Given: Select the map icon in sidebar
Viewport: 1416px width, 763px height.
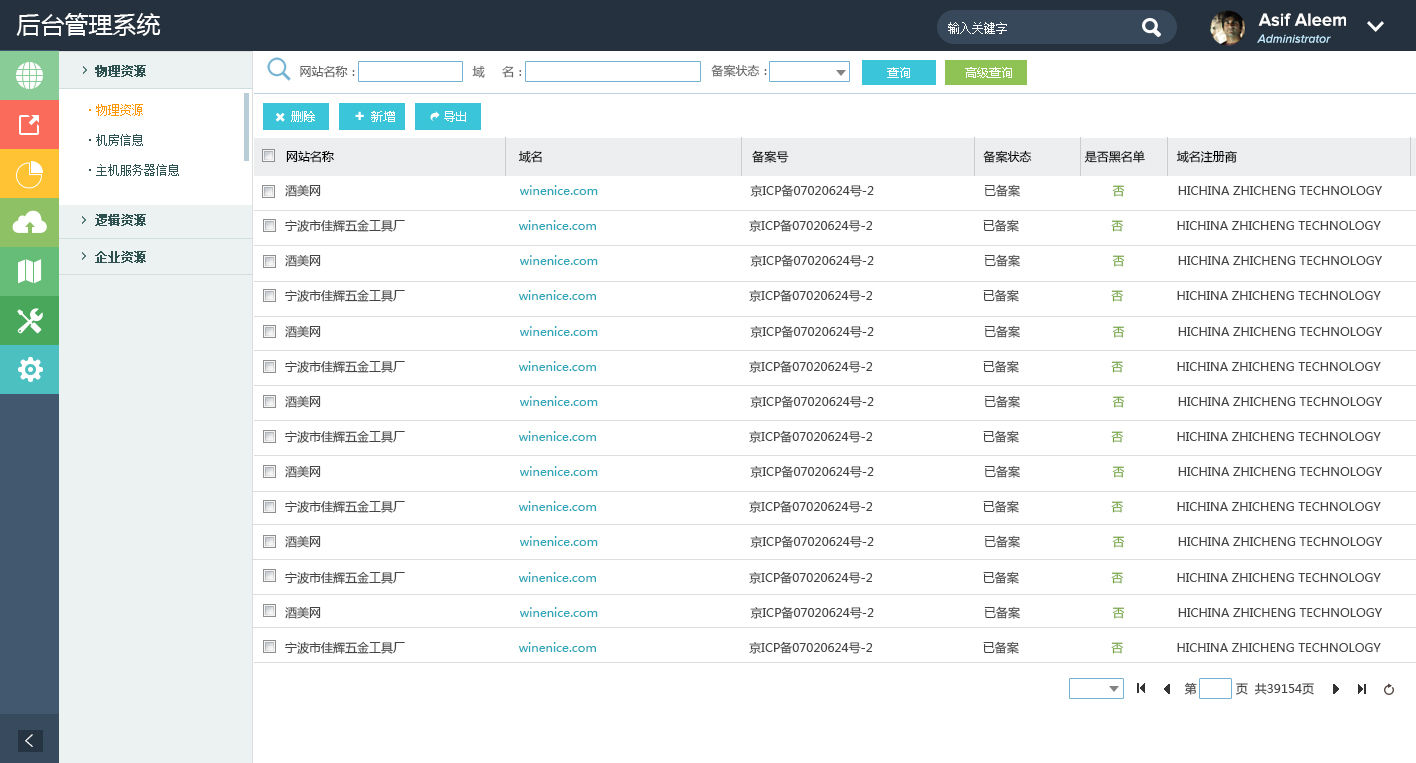Looking at the screenshot, I should pyautogui.click(x=29, y=271).
